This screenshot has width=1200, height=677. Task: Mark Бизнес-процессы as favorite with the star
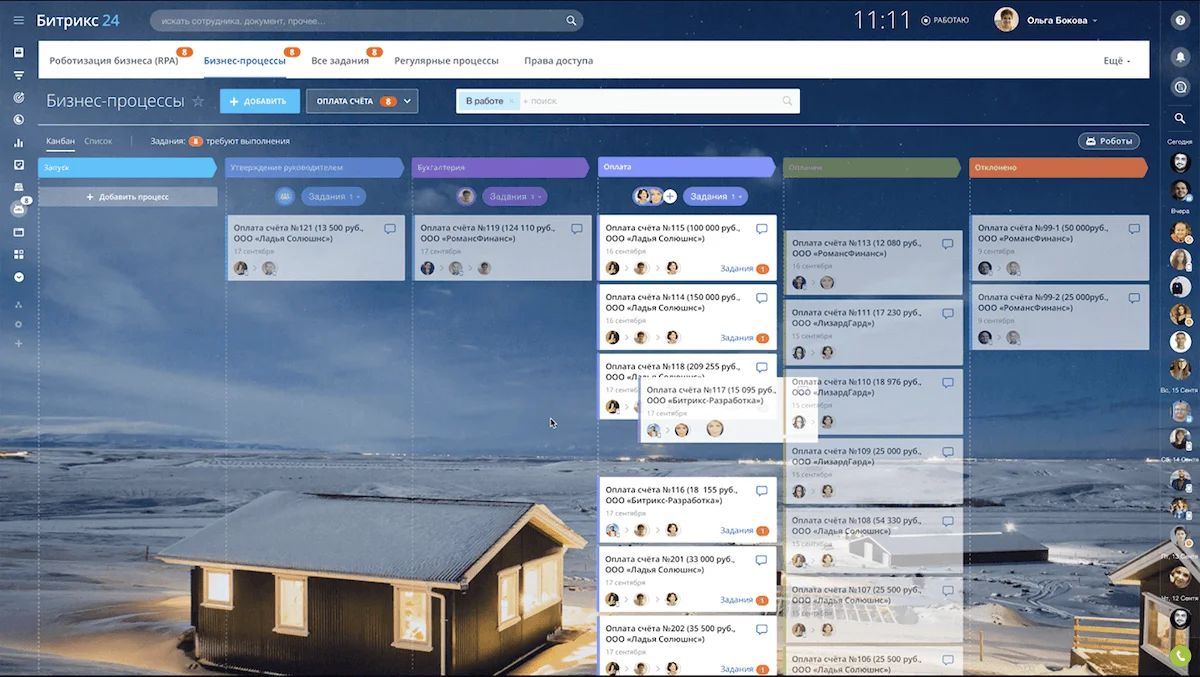198,101
